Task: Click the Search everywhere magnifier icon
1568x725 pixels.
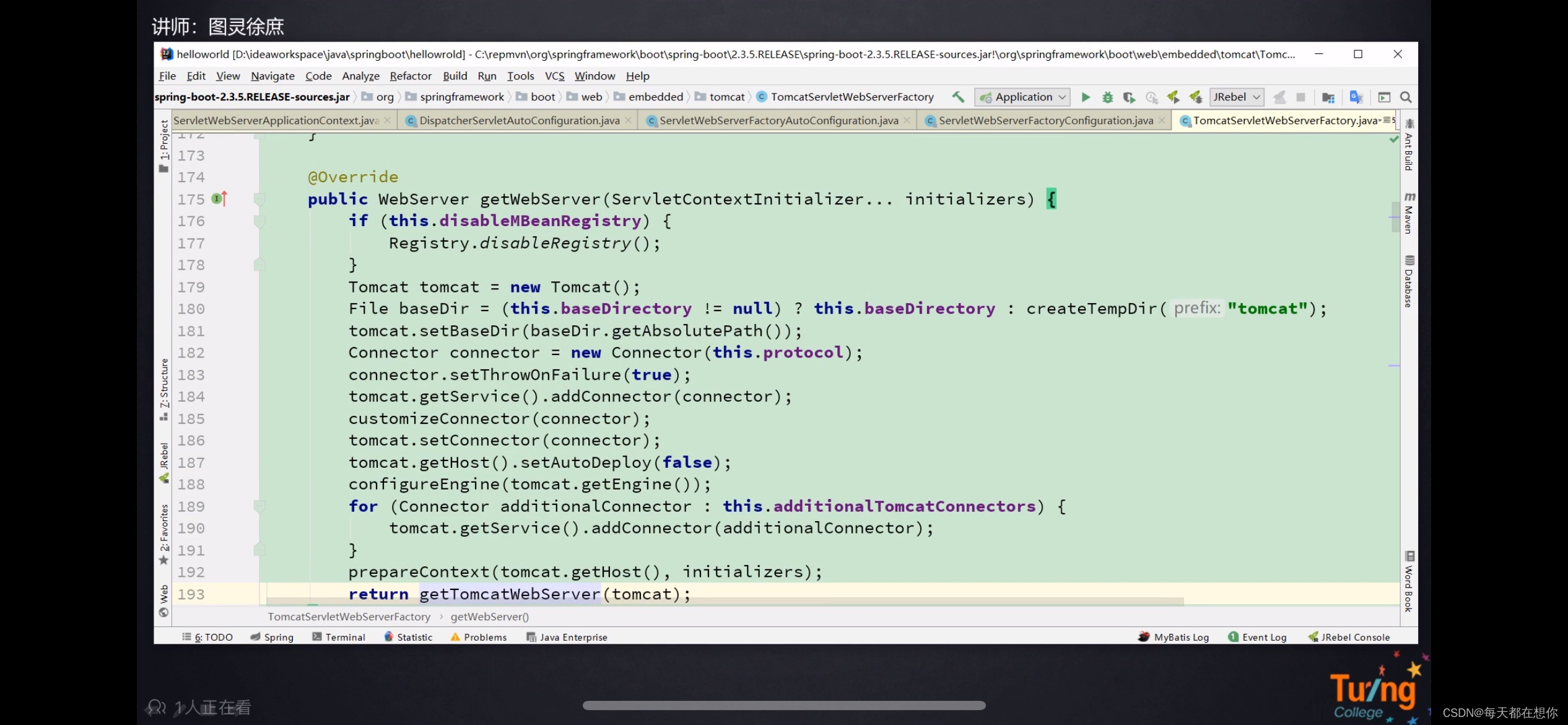Action: pyautogui.click(x=1406, y=97)
